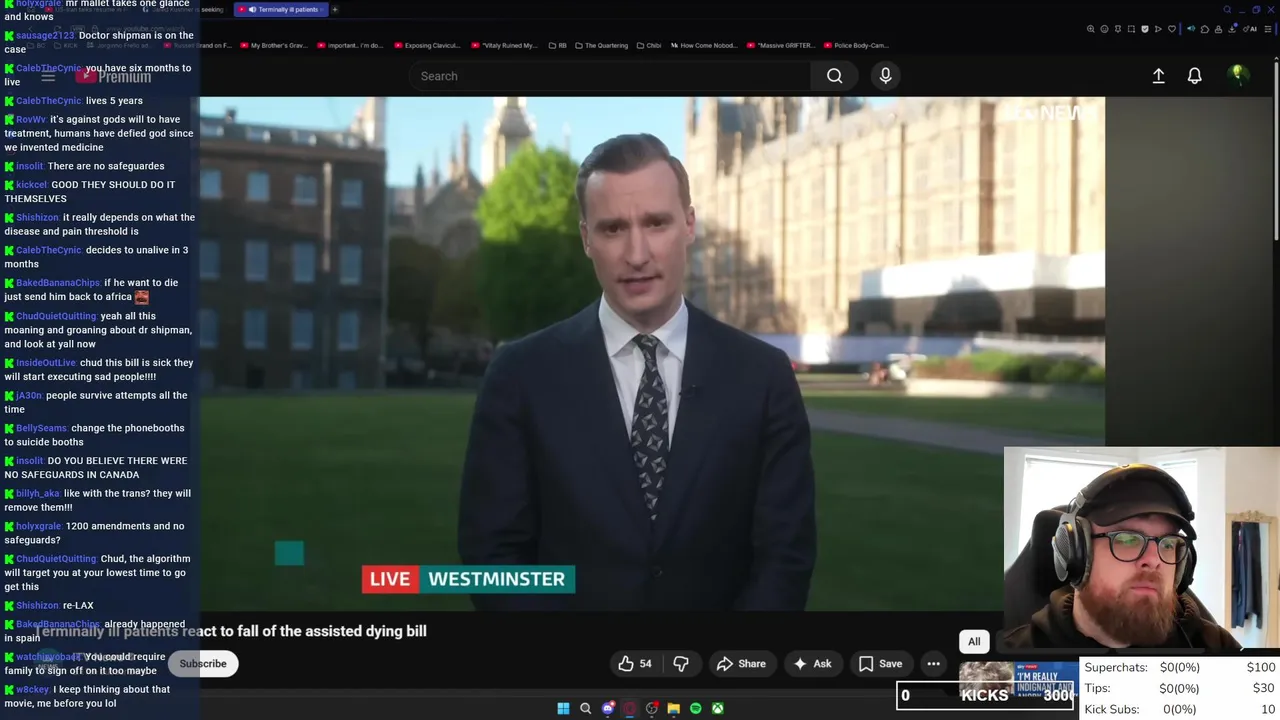Open the browser easy setup menu icon
This screenshot has width=1280, height=720.
pyautogui.click(x=1268, y=29)
